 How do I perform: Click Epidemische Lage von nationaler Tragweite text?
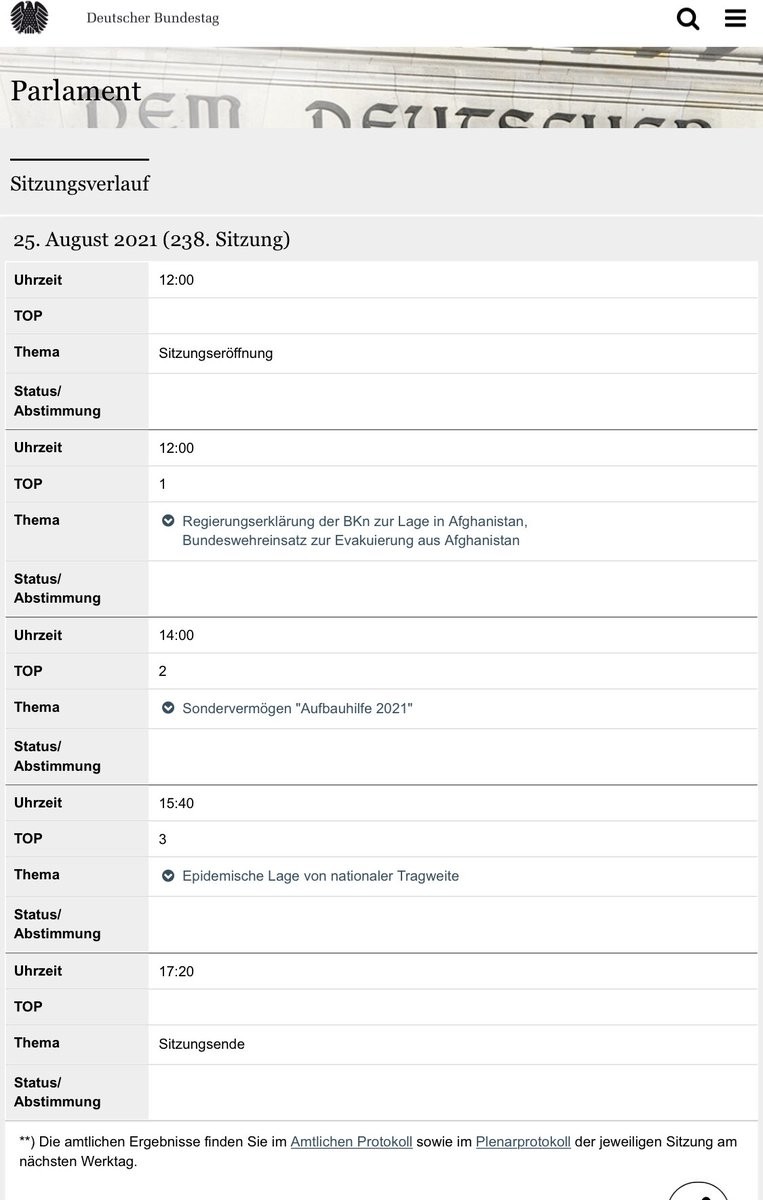point(320,876)
